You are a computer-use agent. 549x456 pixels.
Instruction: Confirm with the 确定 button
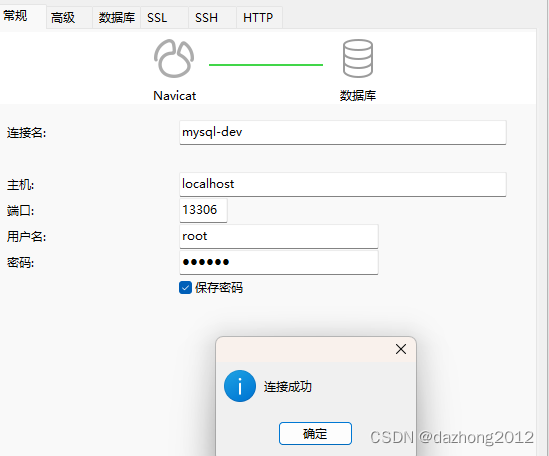coord(315,434)
